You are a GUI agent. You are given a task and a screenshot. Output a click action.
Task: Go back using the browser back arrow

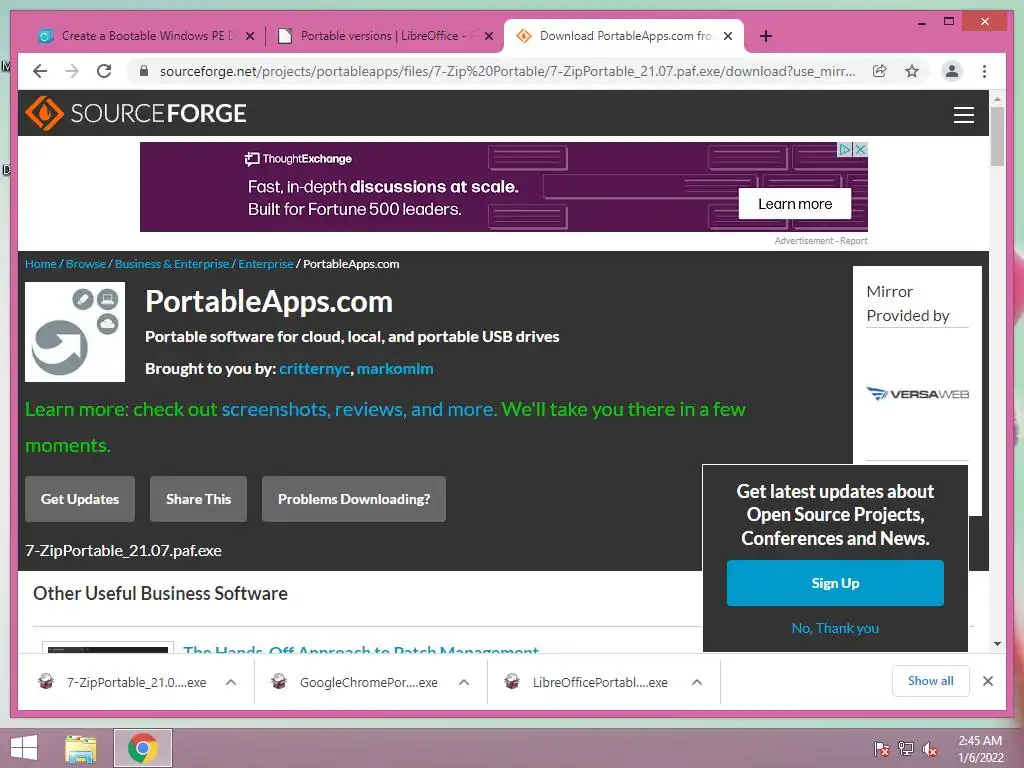coord(40,71)
